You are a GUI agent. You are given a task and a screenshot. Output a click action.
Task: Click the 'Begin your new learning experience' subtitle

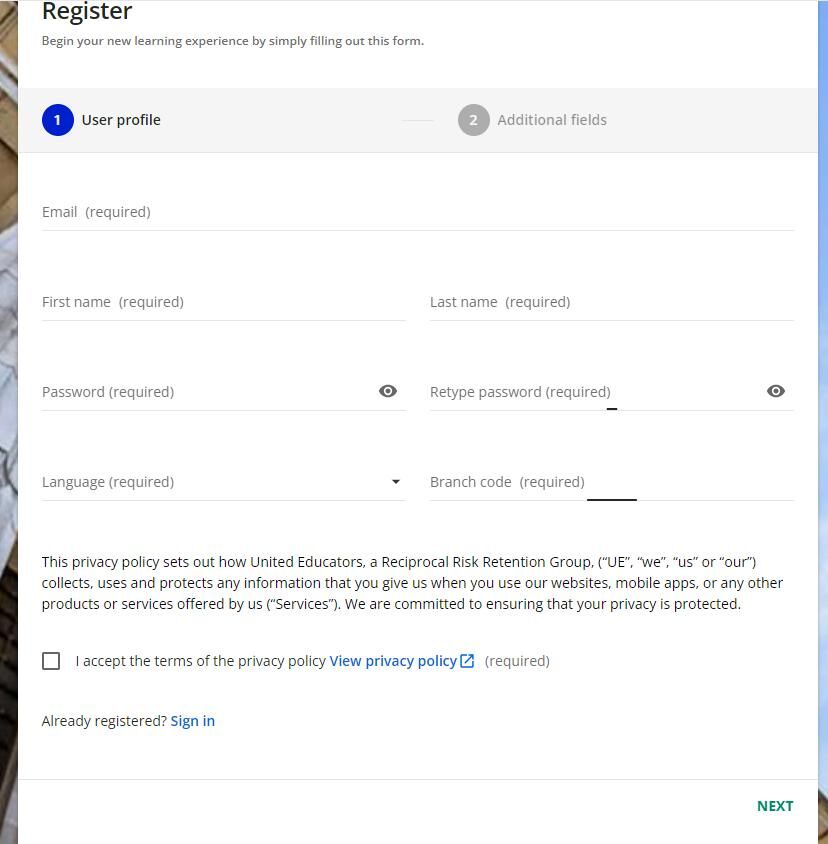point(233,41)
